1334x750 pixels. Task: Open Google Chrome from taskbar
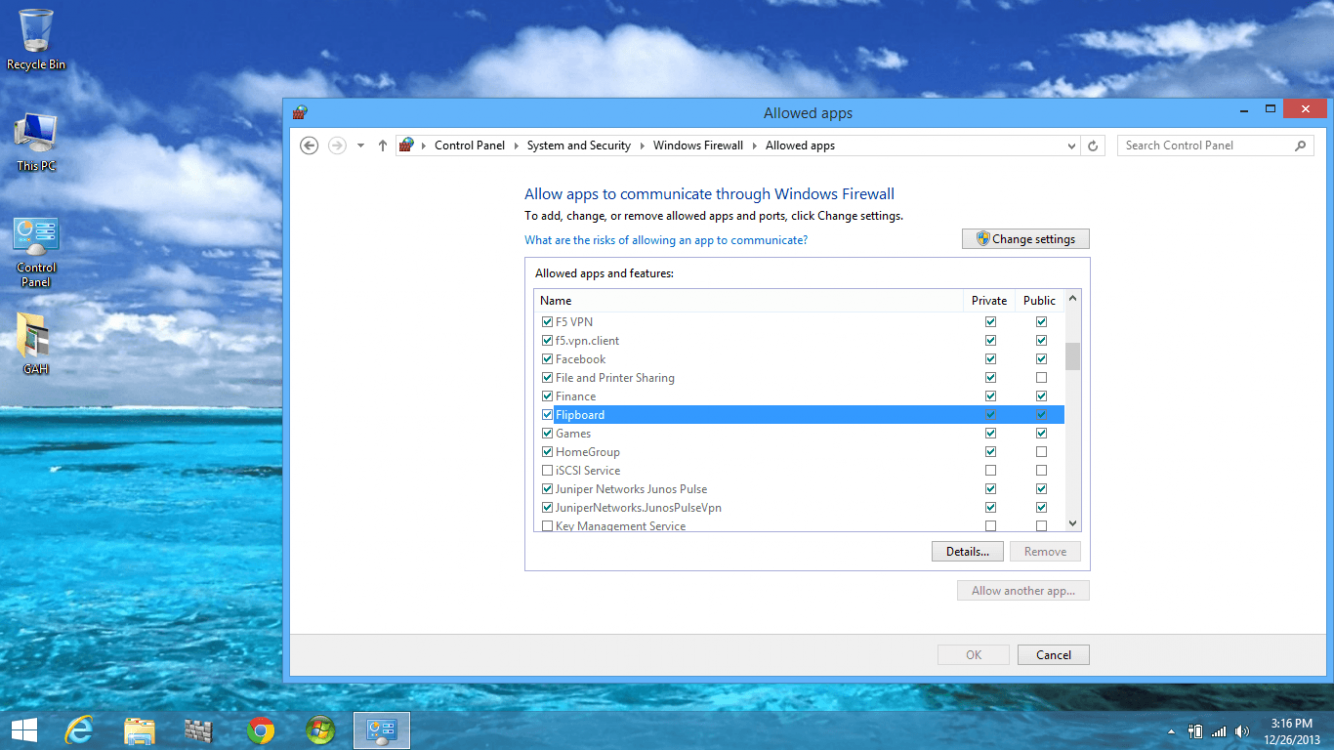pos(261,731)
